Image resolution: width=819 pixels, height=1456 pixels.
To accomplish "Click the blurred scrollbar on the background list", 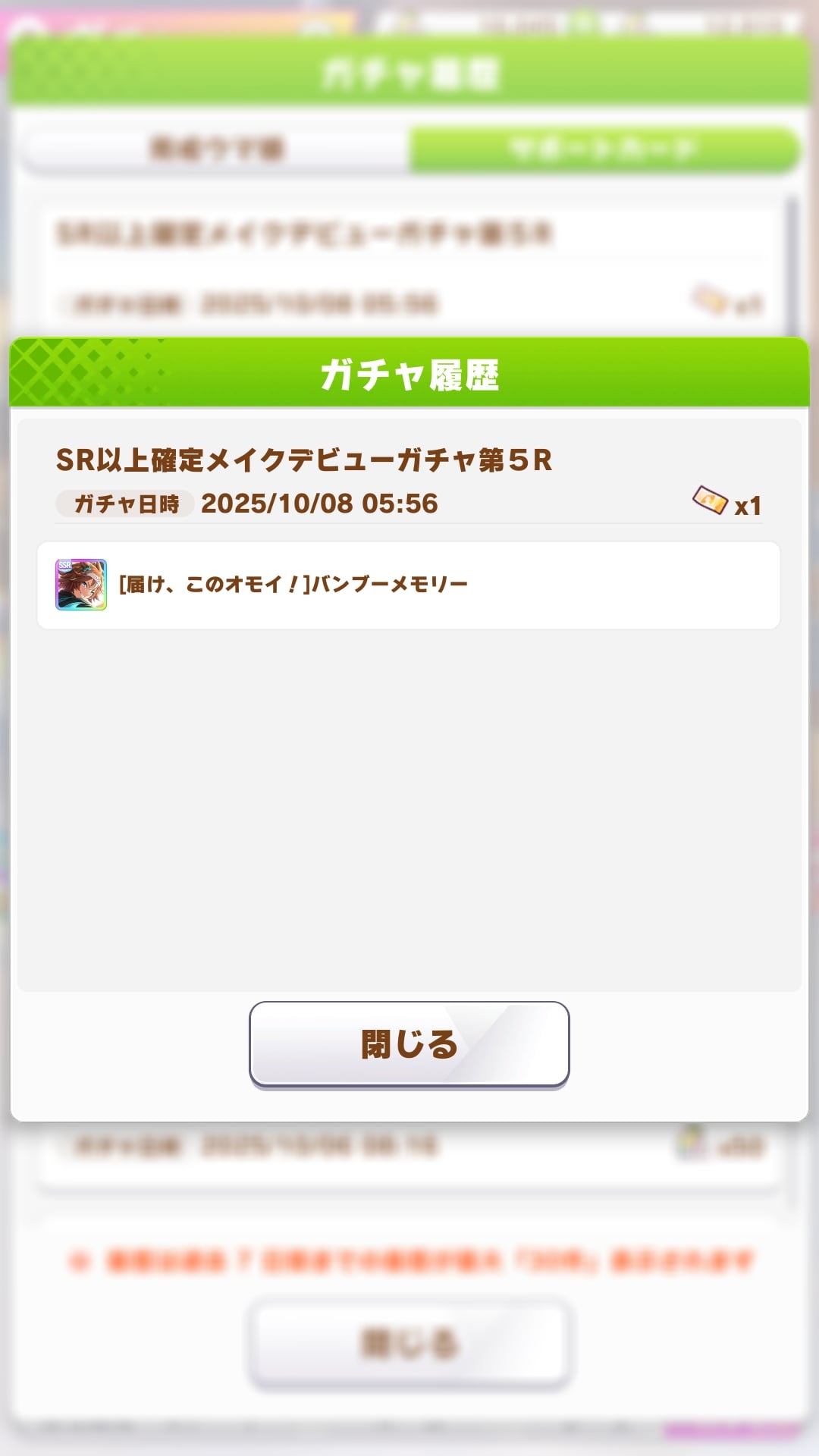I will click(792, 265).
